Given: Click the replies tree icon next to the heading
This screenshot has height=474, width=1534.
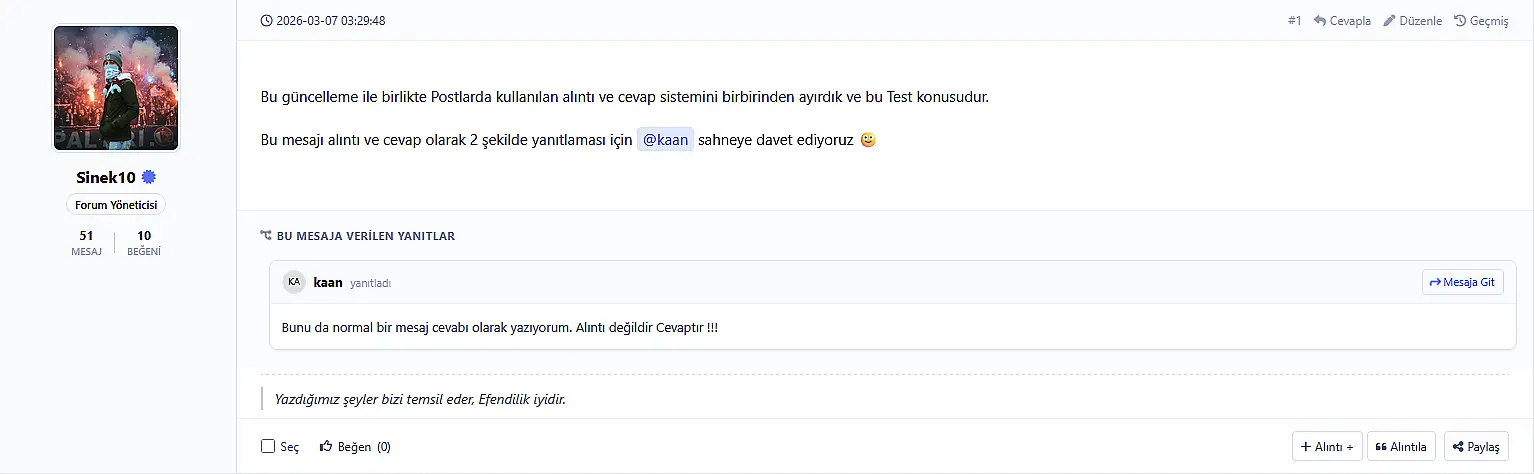Looking at the screenshot, I should [266, 236].
